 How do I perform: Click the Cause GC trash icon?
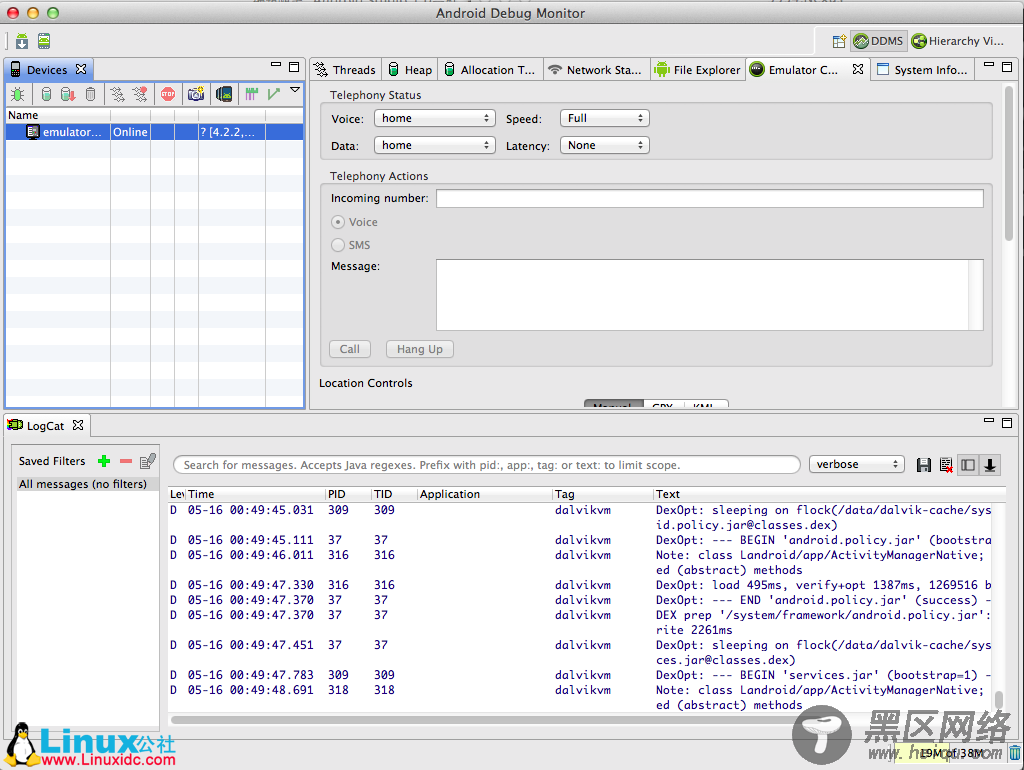(x=91, y=94)
